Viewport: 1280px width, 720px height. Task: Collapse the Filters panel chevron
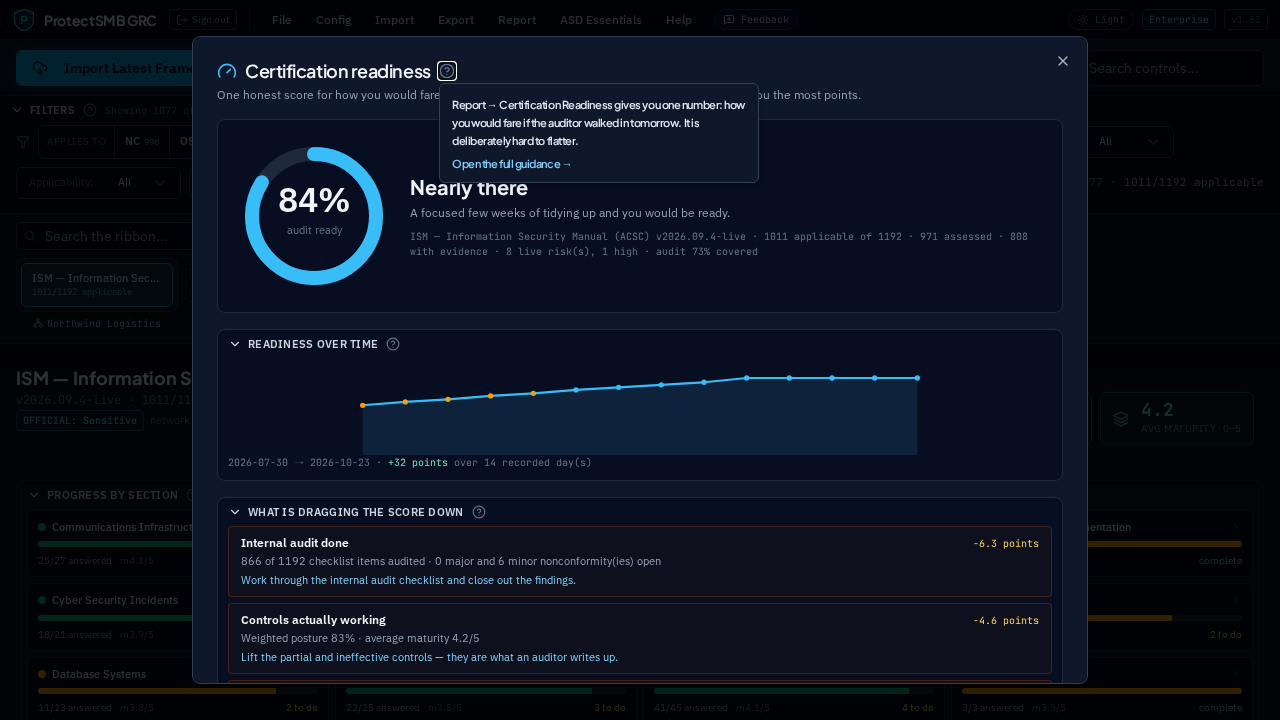click(17, 110)
